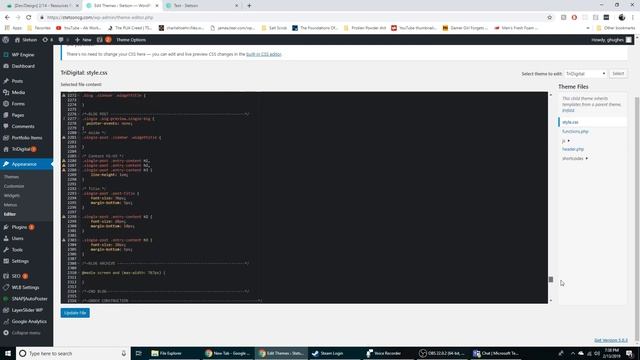Screen dimensions: 640x360
Task: Expand the js folder in Theme Files
Action: click(x=566, y=141)
